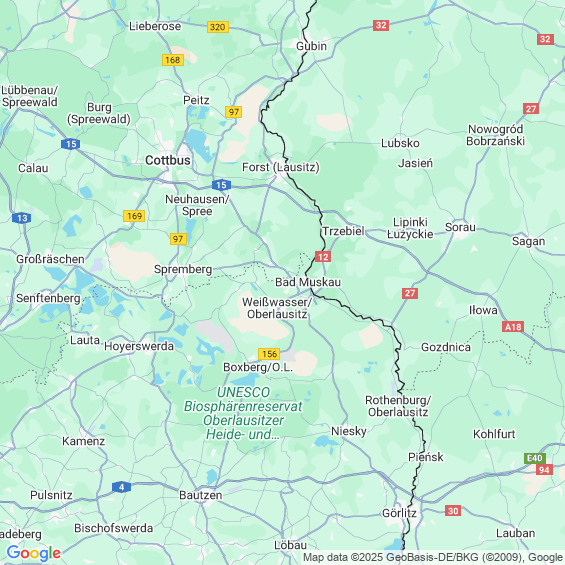Image resolution: width=565 pixels, height=565 pixels.
Task: Click the Hoyerswerda town label
Action: point(139,346)
